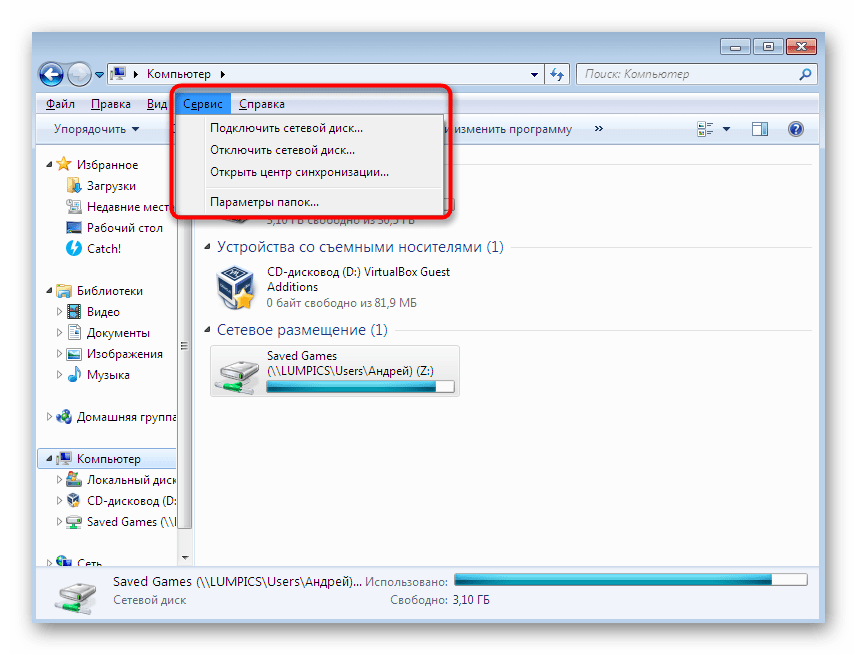Viewport: 857px width, 655px height.
Task: Click the change view icon
Action: click(x=705, y=129)
